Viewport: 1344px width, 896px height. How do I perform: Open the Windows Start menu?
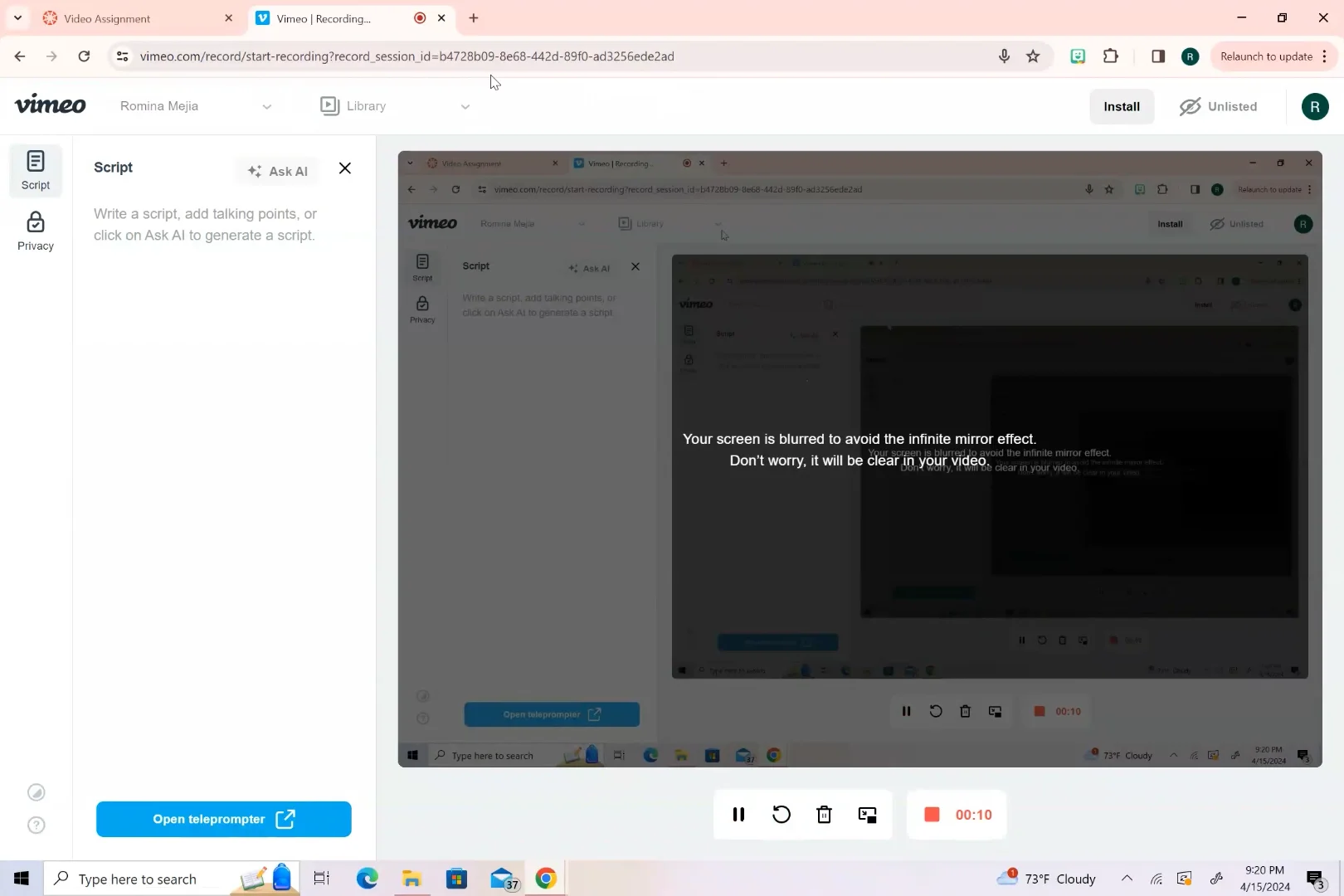[22, 879]
